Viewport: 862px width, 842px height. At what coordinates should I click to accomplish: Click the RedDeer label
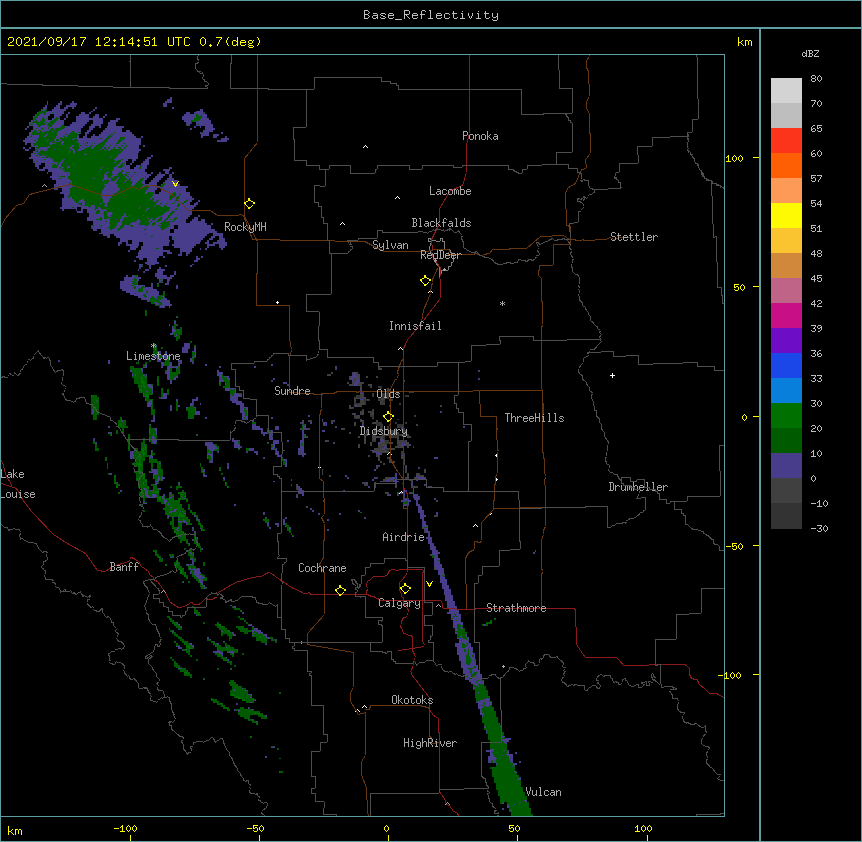coord(440,255)
